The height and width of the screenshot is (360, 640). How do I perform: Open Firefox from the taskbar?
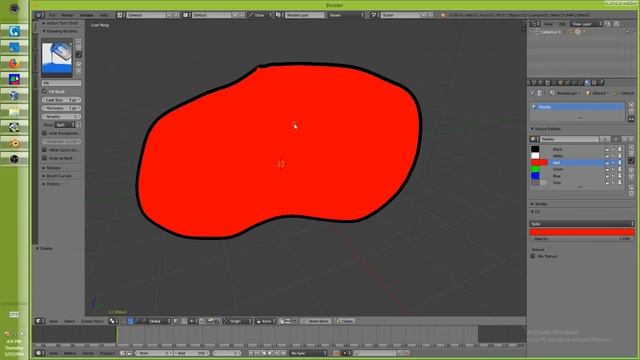pyautogui.click(x=14, y=63)
